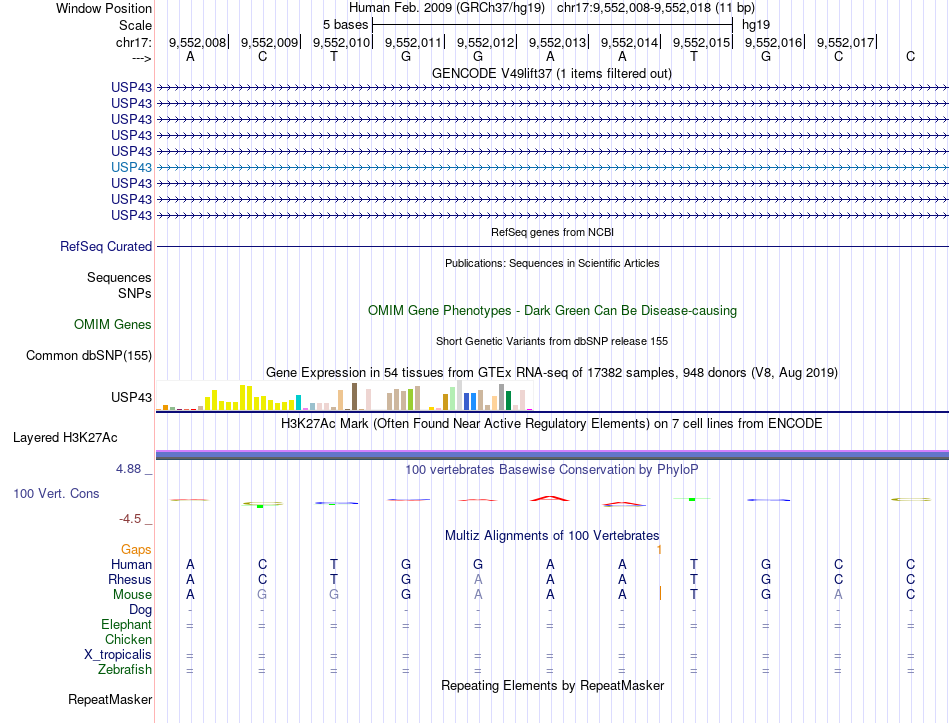
Task: Click the Publications Sequences in Scientific Articles title
Action: [x=552, y=263]
